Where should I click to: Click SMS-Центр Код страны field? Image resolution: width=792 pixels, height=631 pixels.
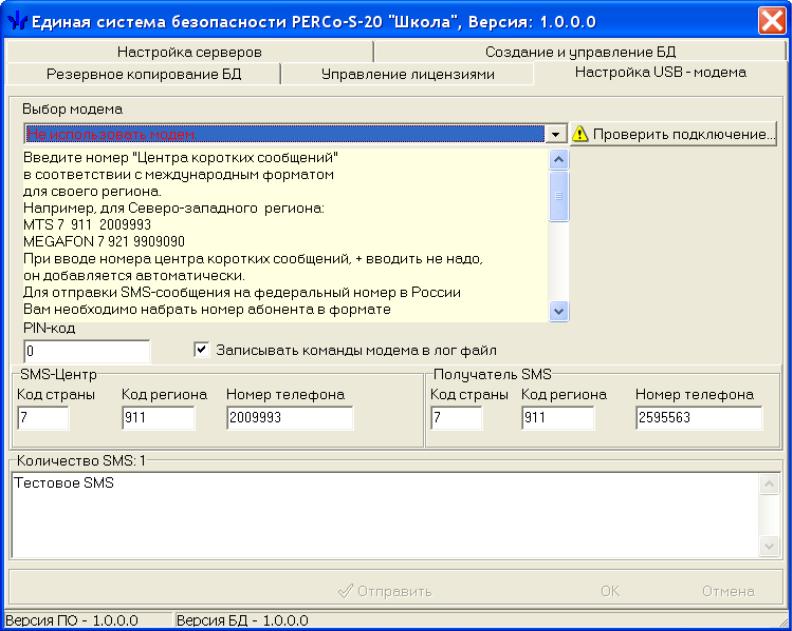point(42,418)
